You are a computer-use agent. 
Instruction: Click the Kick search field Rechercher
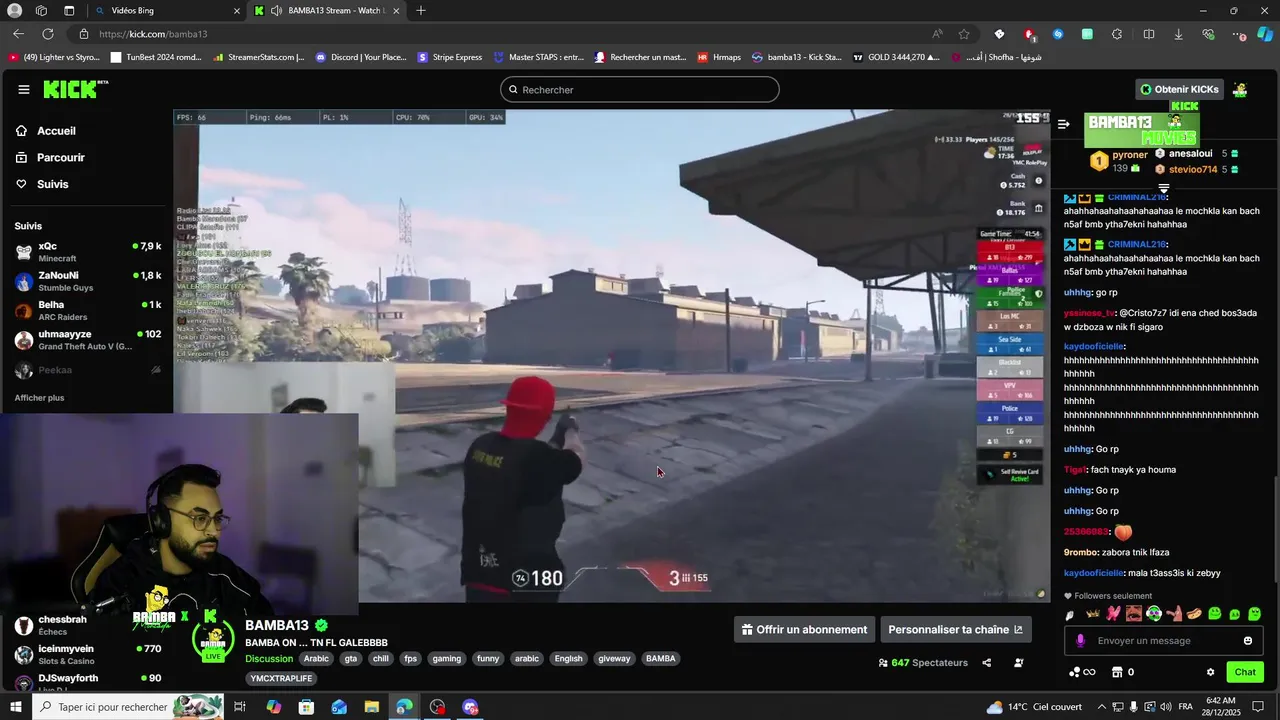[x=640, y=89]
